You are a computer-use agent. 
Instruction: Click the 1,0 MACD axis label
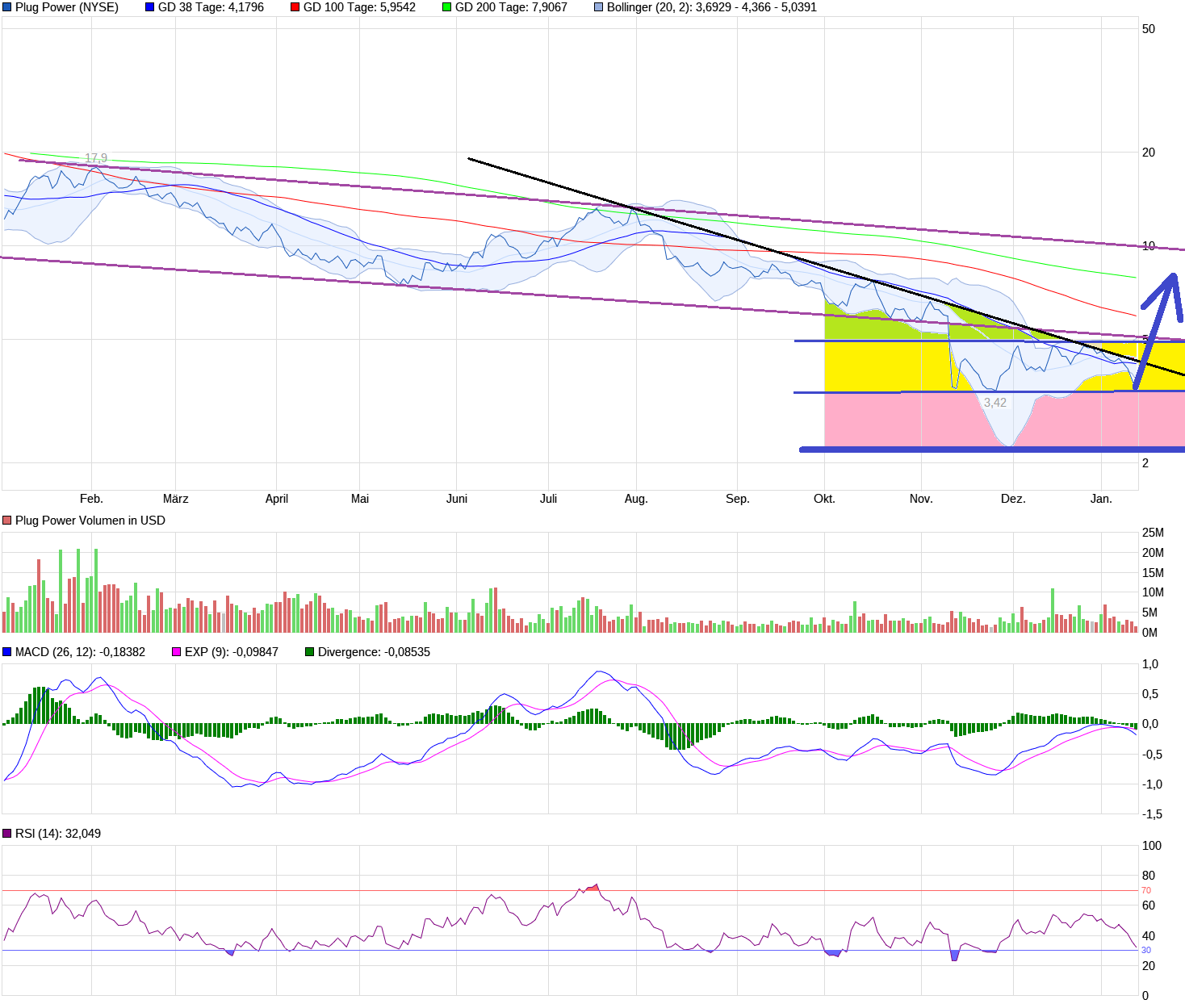[1150, 664]
